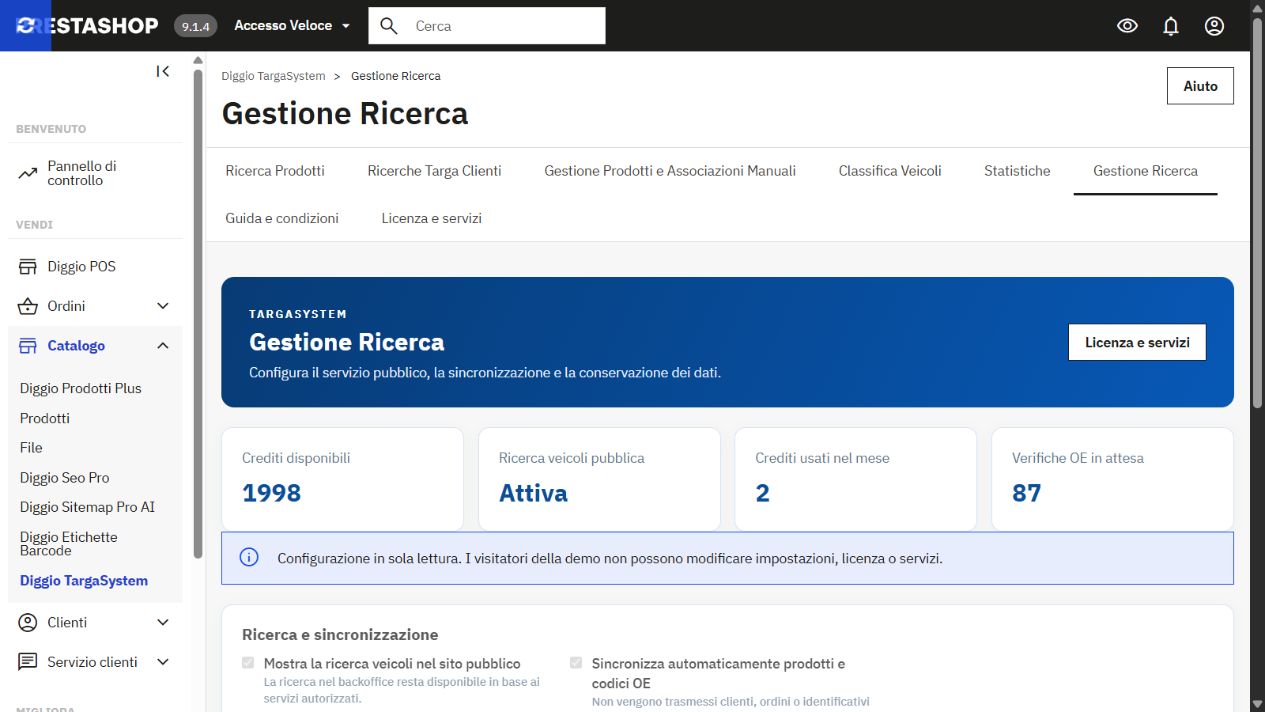Click the info icon in the read-only notice
The image size is (1265, 712).
coord(249,558)
